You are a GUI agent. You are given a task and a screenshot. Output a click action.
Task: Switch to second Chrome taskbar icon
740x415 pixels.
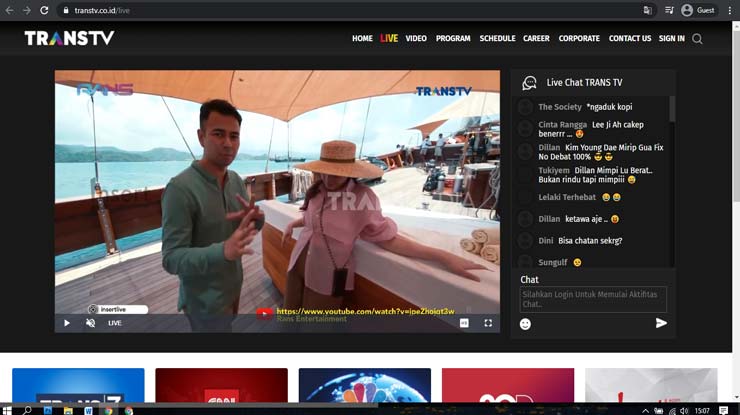pyautogui.click(x=129, y=410)
